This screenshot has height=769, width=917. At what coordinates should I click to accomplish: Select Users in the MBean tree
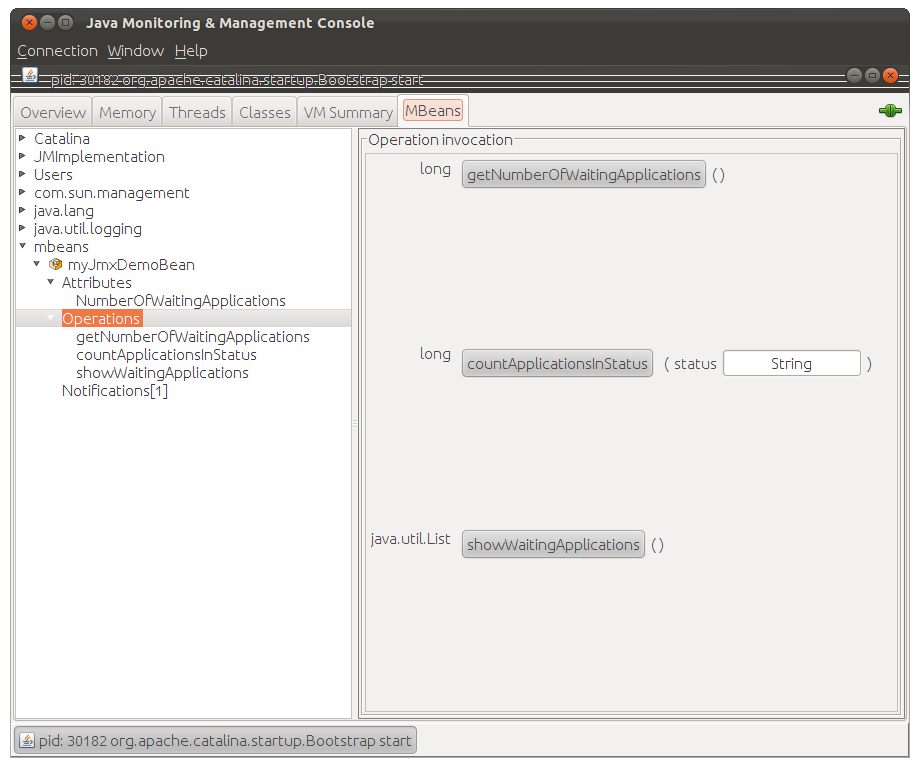click(53, 174)
